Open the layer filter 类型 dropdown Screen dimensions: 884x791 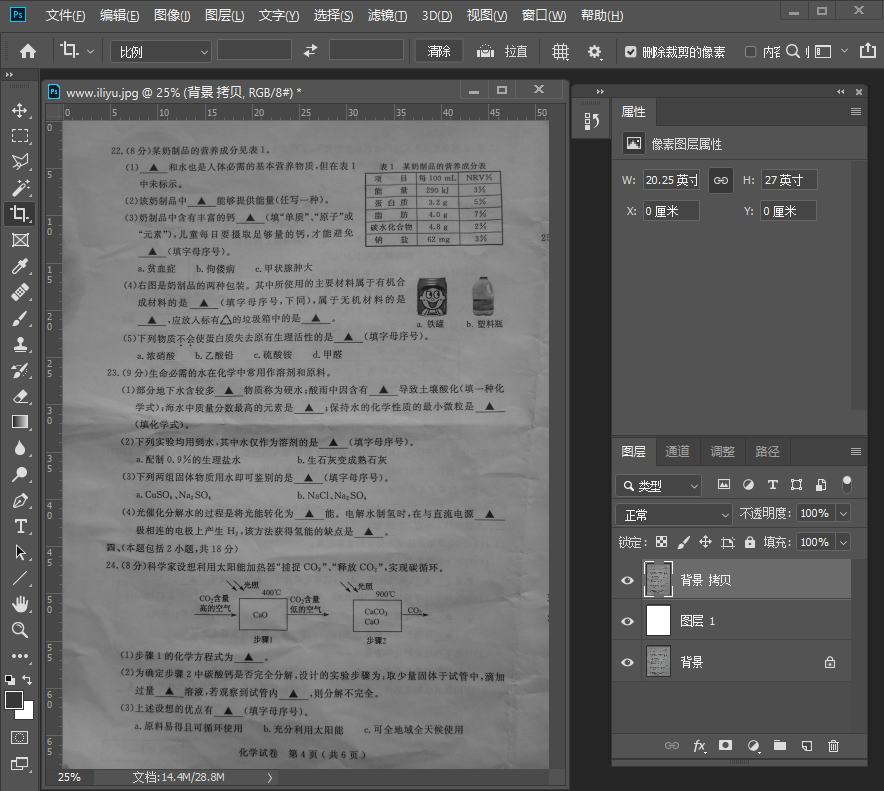click(x=658, y=485)
